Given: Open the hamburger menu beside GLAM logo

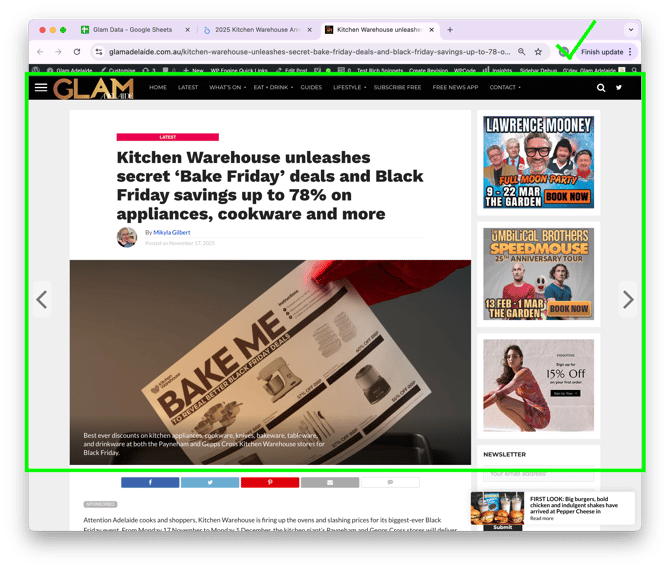Looking at the screenshot, I should tap(41, 88).
